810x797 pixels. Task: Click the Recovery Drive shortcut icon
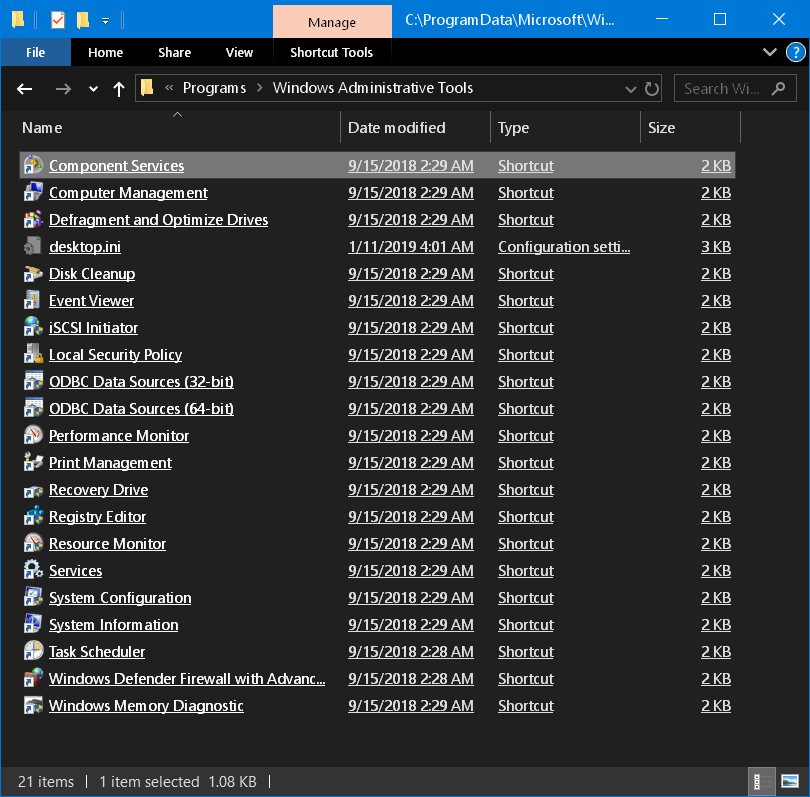click(33, 489)
